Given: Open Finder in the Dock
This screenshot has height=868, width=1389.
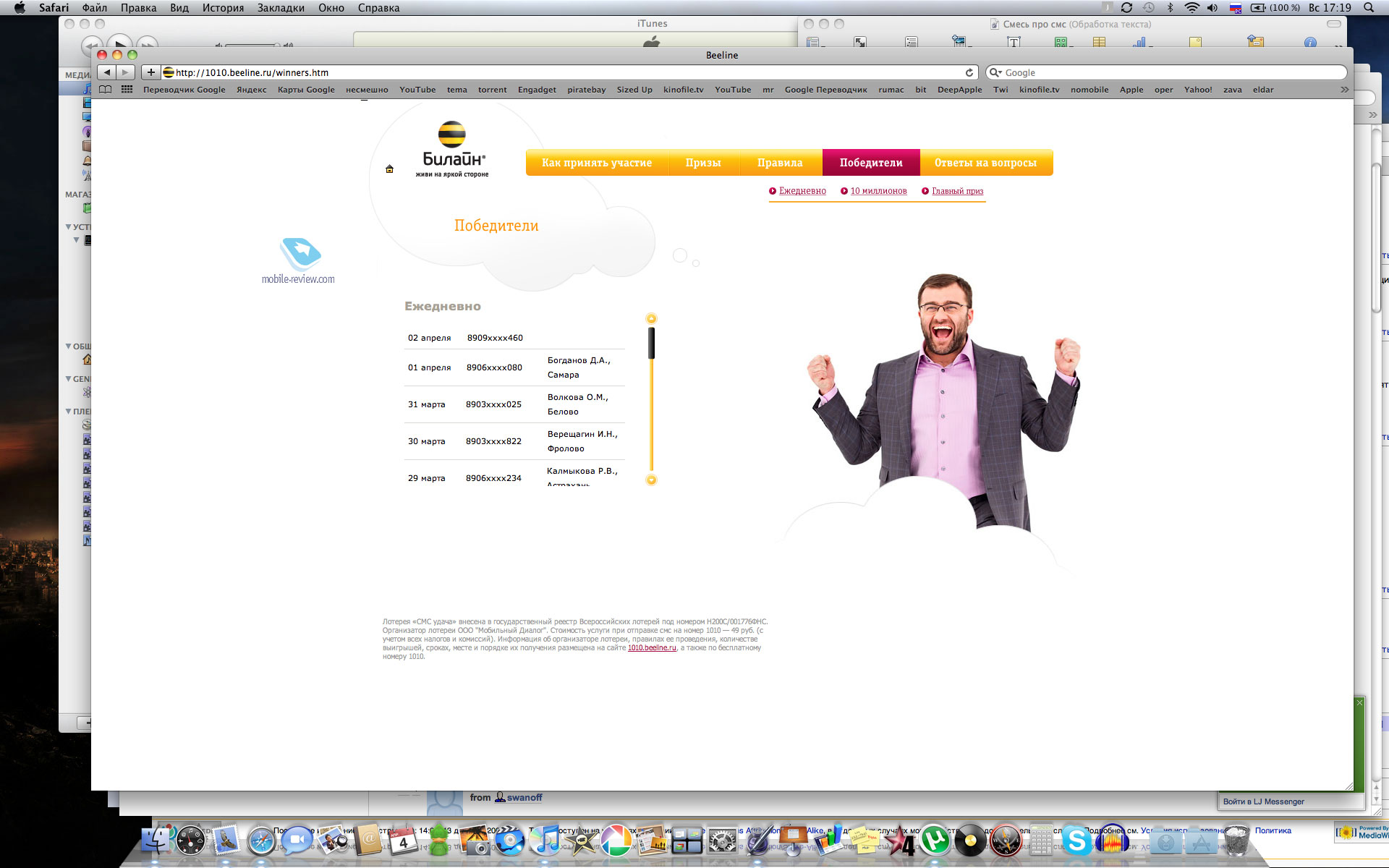Looking at the screenshot, I should tap(156, 841).
